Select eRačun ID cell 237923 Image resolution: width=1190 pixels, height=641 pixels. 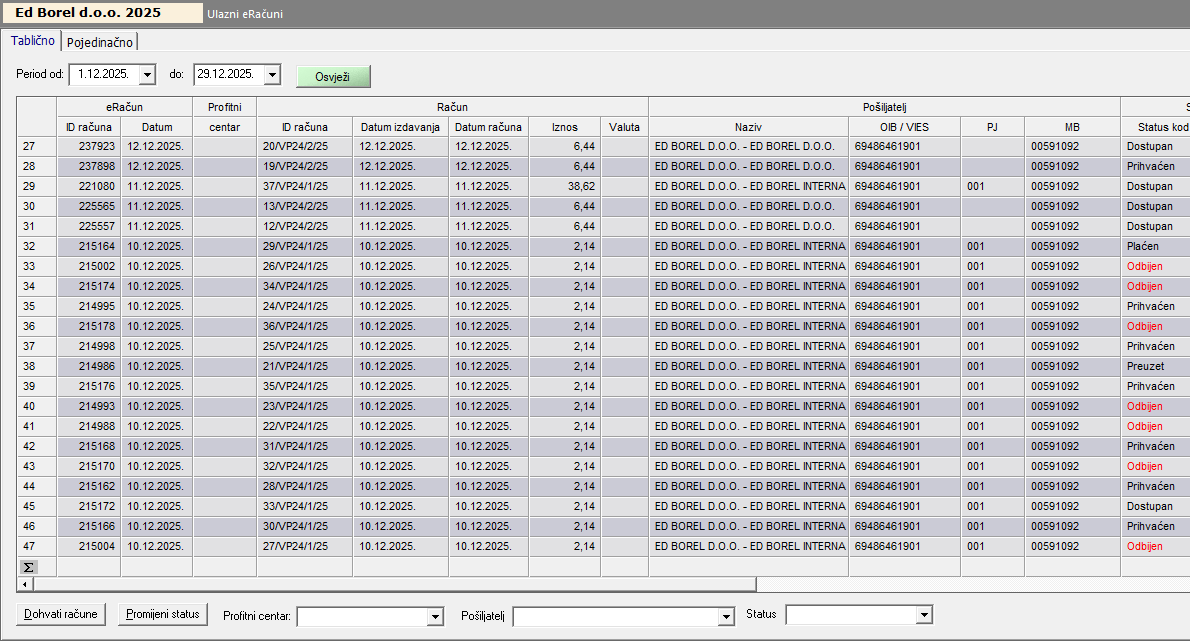89,146
